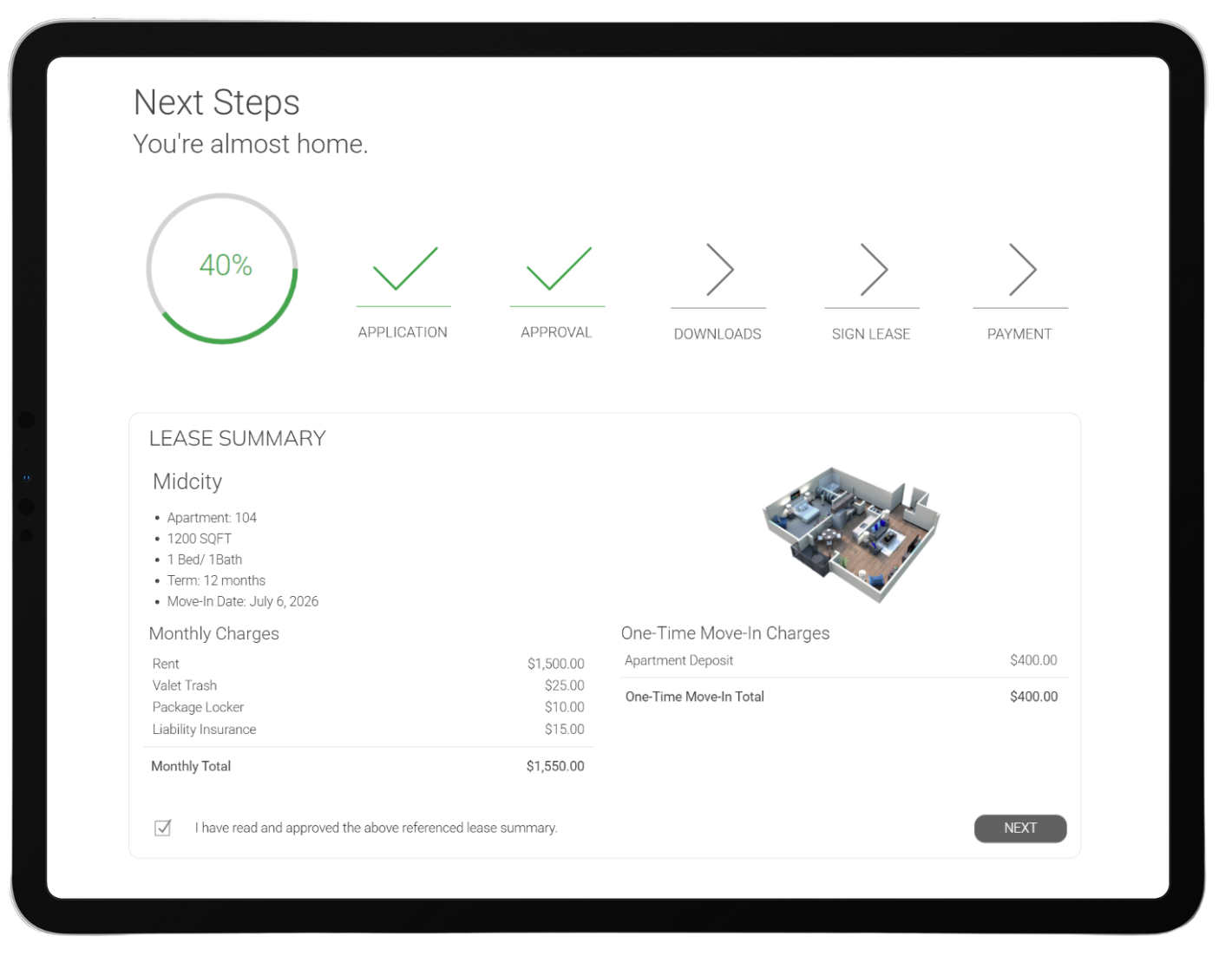Image resolution: width=1232 pixels, height=956 pixels.
Task: Click the Move-In Date July 6, 2026 item
Action: (242, 601)
